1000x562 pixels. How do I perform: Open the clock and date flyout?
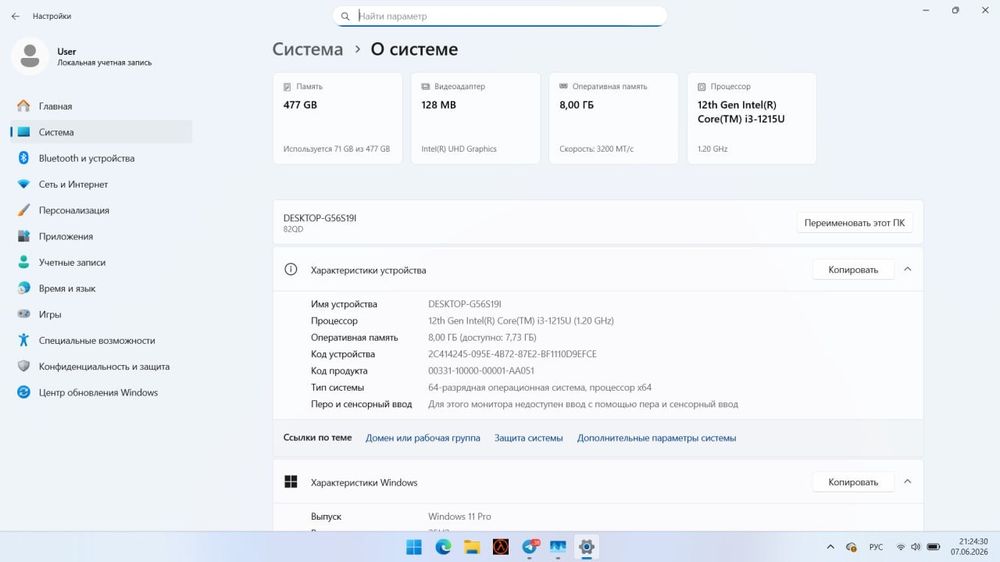pos(969,547)
